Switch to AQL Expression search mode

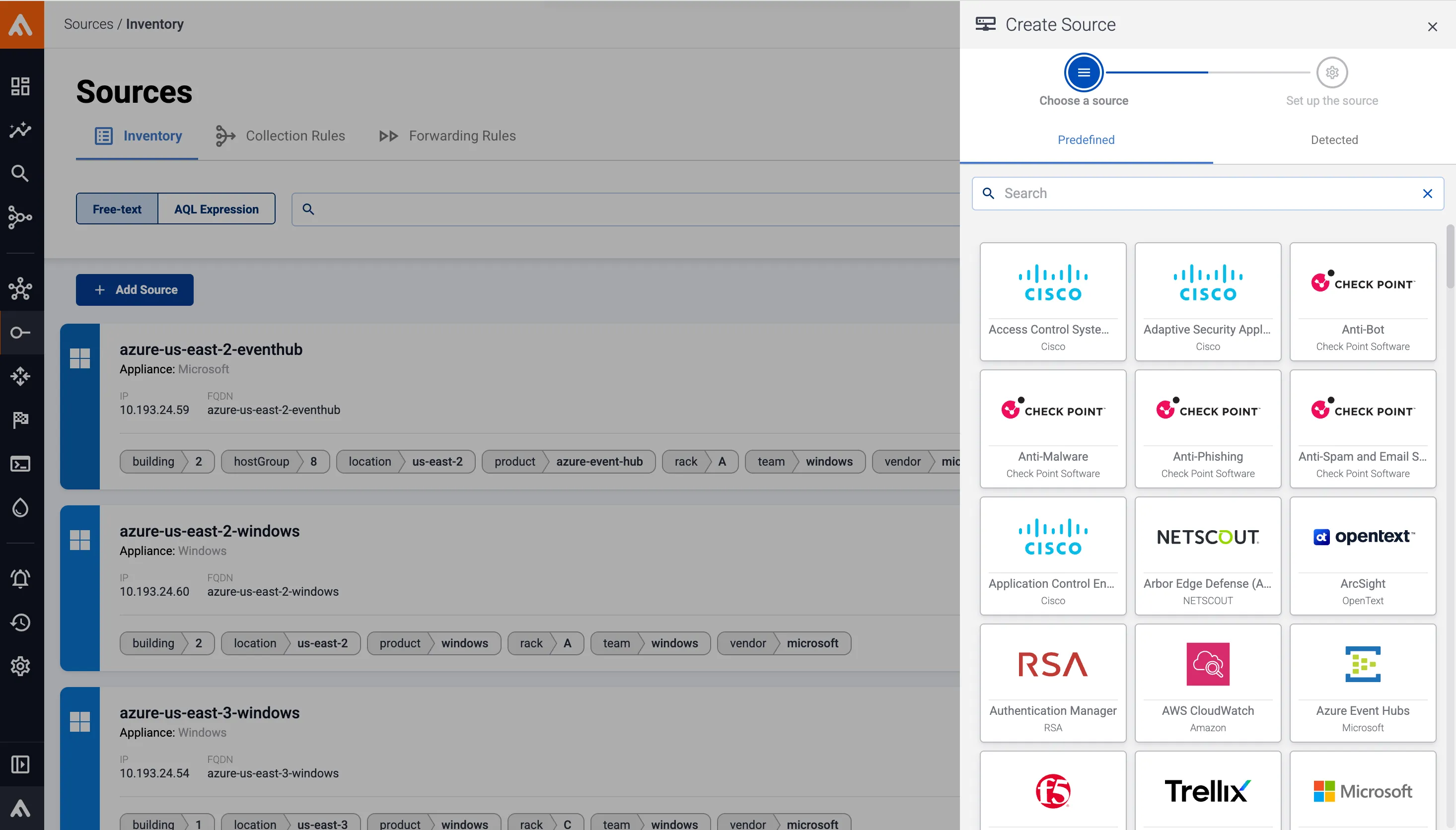click(216, 209)
